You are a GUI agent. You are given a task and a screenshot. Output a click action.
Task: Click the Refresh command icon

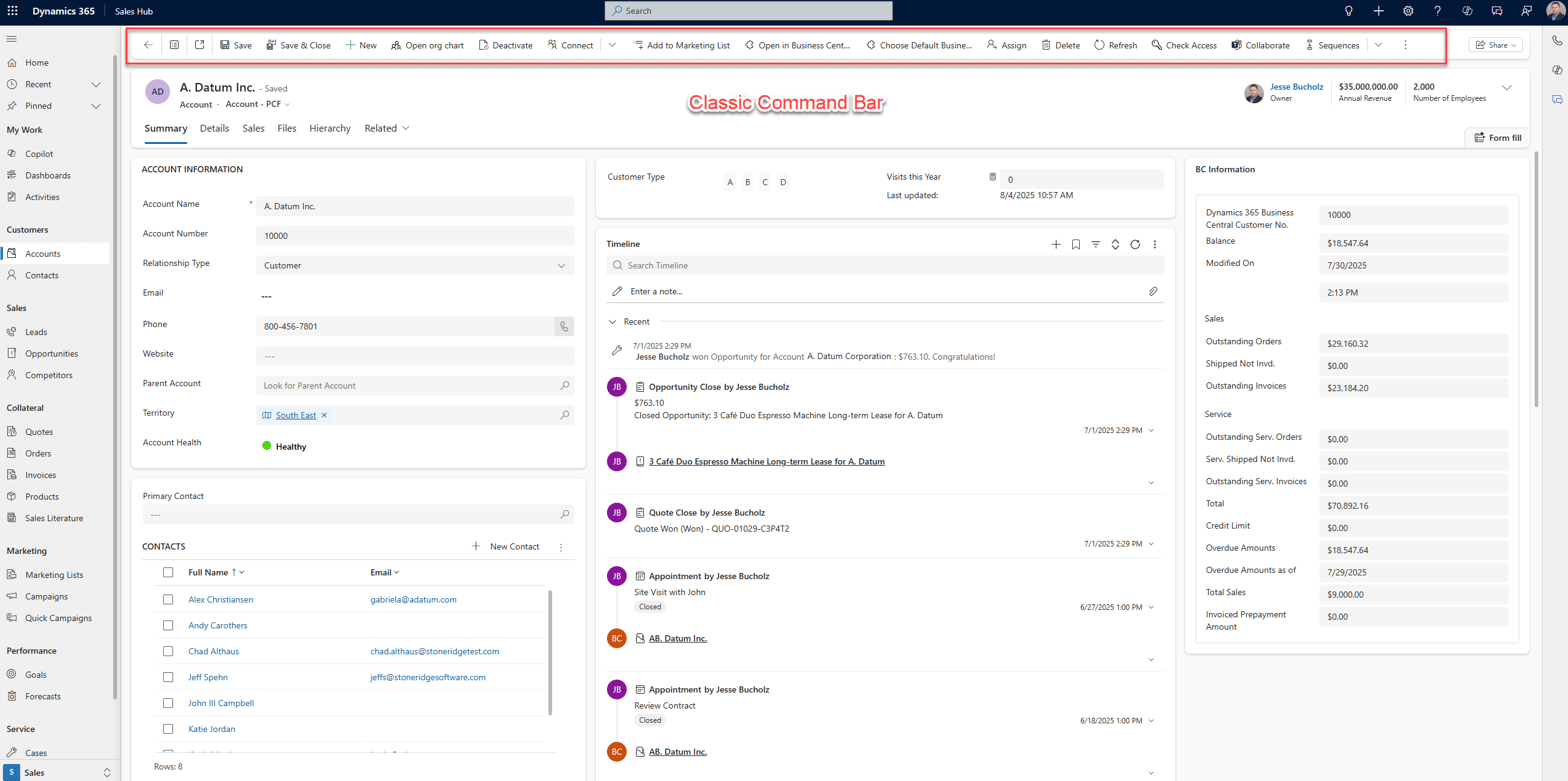(x=1099, y=45)
